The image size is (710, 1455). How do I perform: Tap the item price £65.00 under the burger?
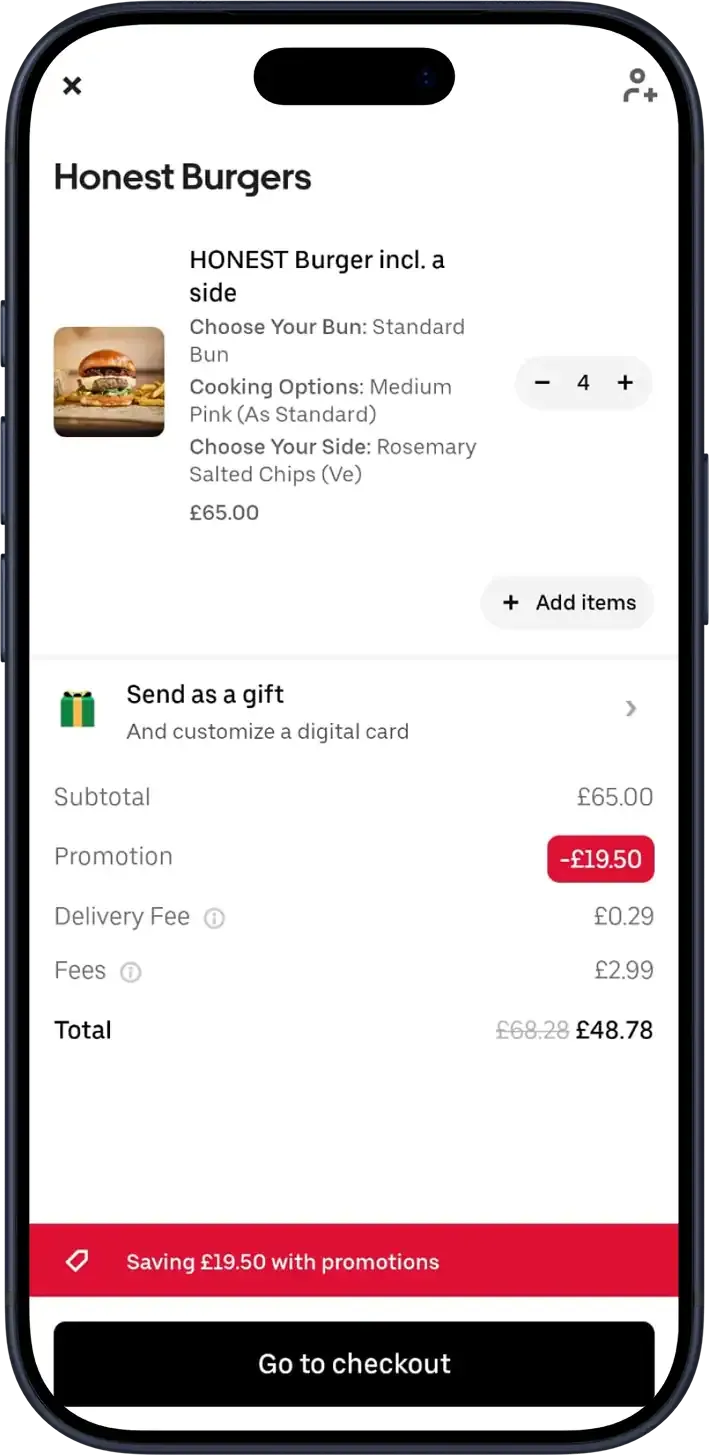click(x=224, y=513)
